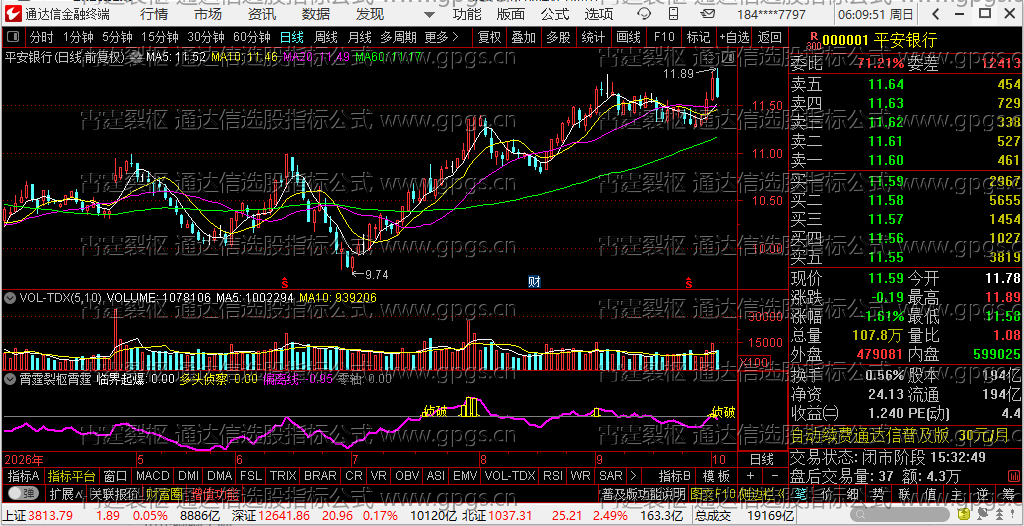Open the 日线 period selector below chart
This screenshot has height=526, width=1024.
[762, 459]
